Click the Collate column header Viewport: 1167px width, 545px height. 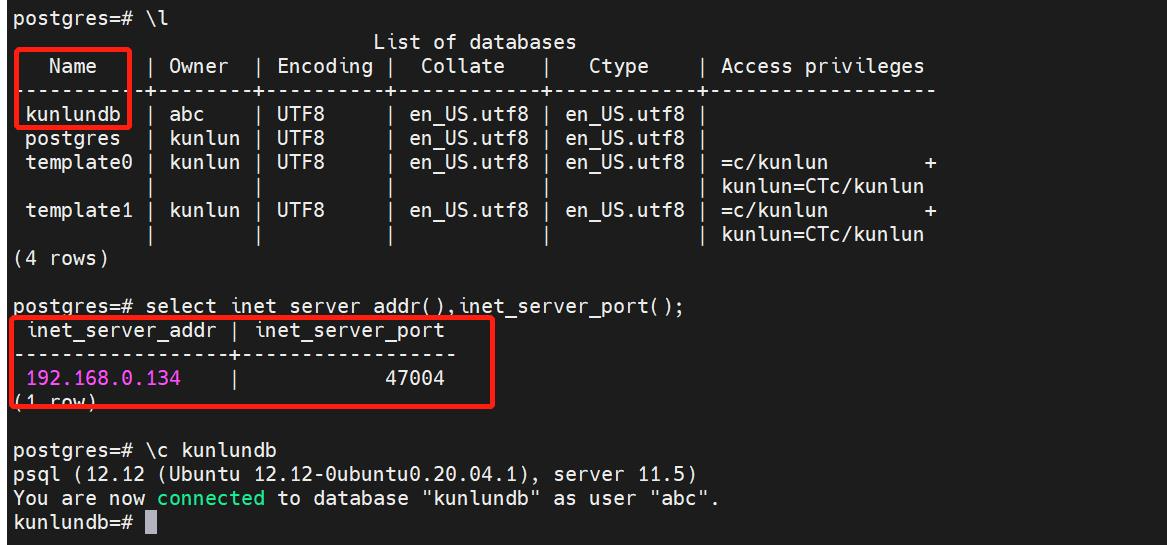click(462, 67)
